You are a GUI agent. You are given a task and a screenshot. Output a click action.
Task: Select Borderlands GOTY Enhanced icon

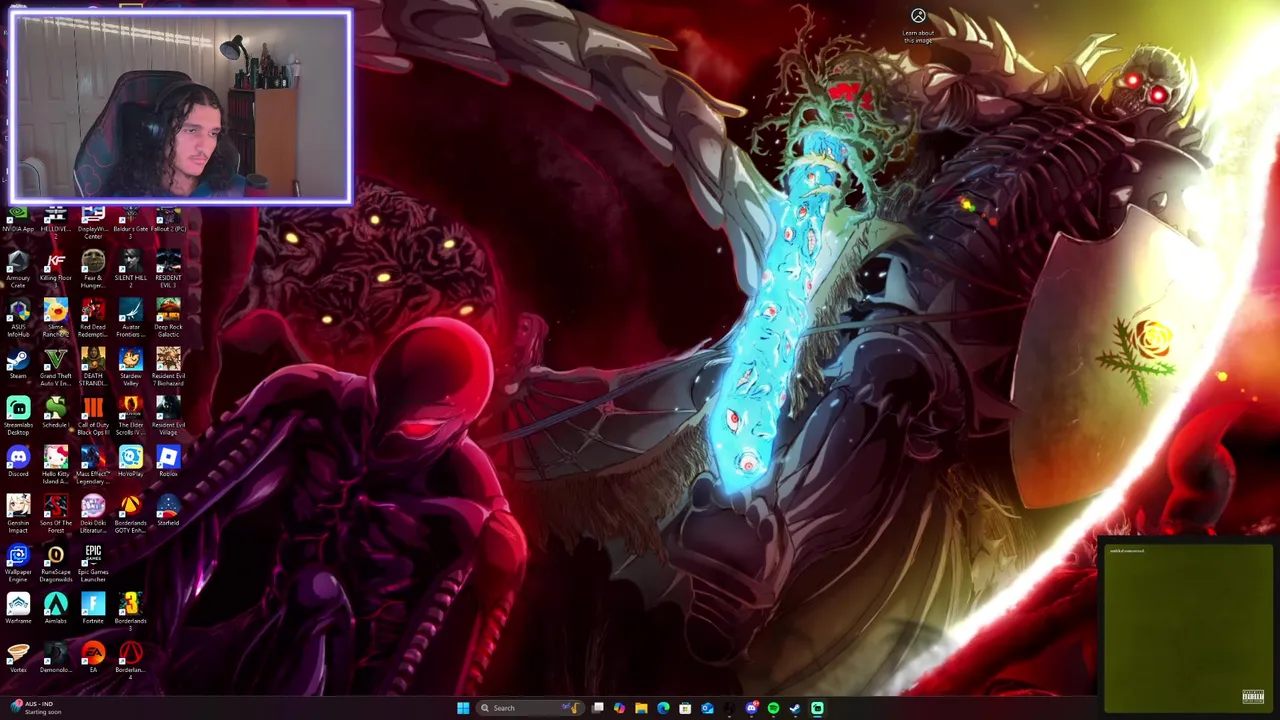[x=130, y=514]
